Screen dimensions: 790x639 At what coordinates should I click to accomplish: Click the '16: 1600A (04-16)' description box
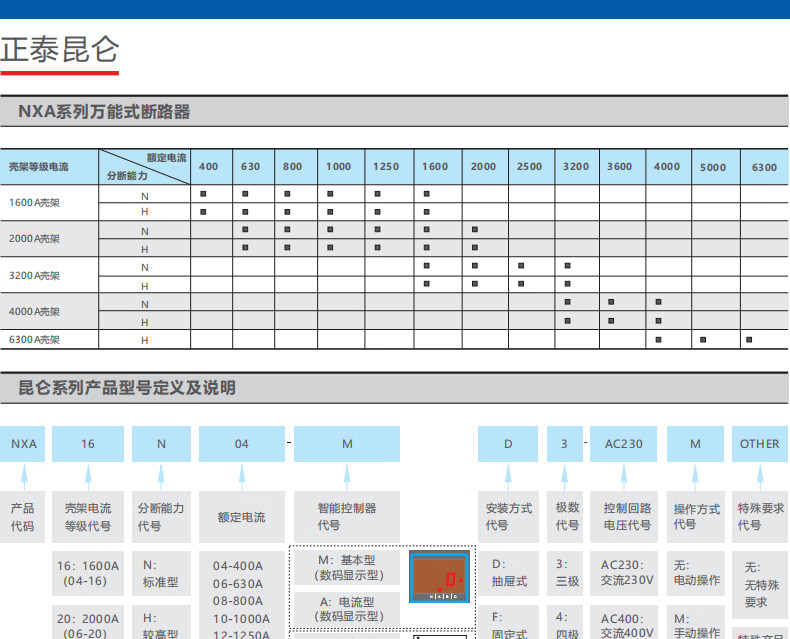click(88, 572)
